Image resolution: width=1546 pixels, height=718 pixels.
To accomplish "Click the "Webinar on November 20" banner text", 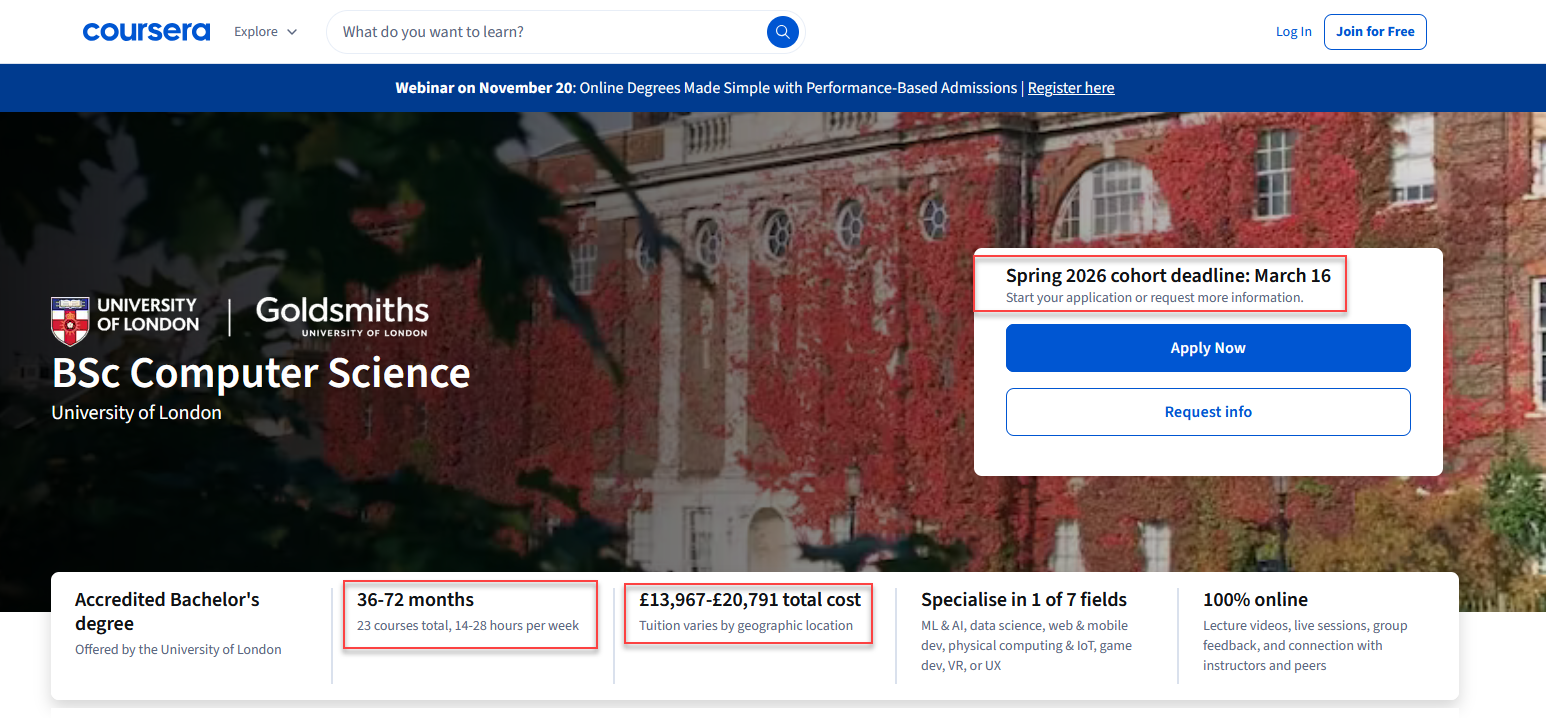I will pyautogui.click(x=485, y=88).
